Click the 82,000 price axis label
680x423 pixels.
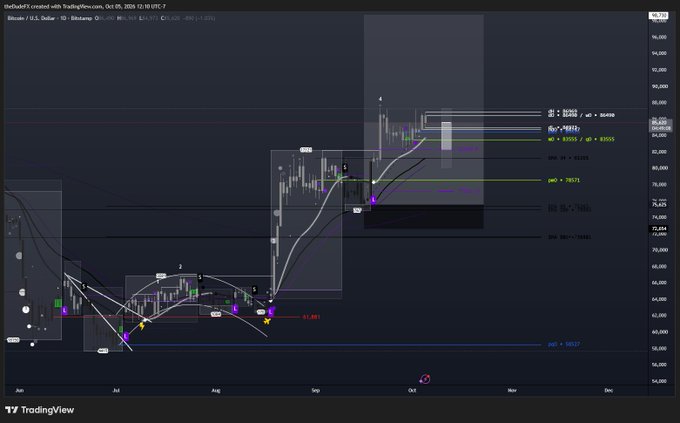[x=659, y=152]
